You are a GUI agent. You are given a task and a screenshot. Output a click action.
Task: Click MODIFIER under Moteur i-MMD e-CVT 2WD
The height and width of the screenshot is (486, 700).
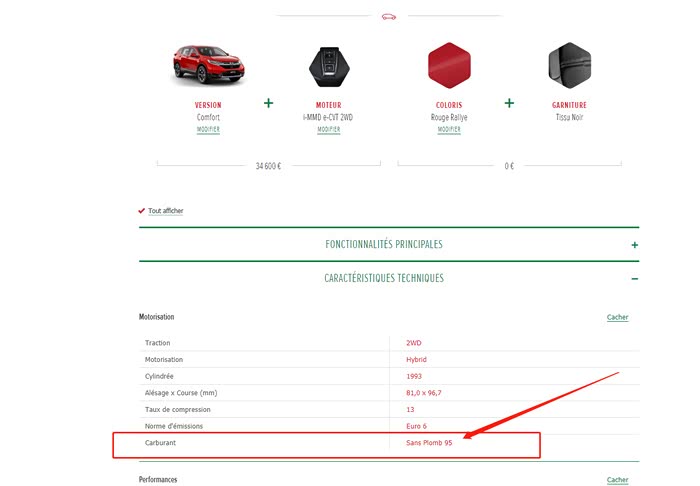pyautogui.click(x=329, y=129)
